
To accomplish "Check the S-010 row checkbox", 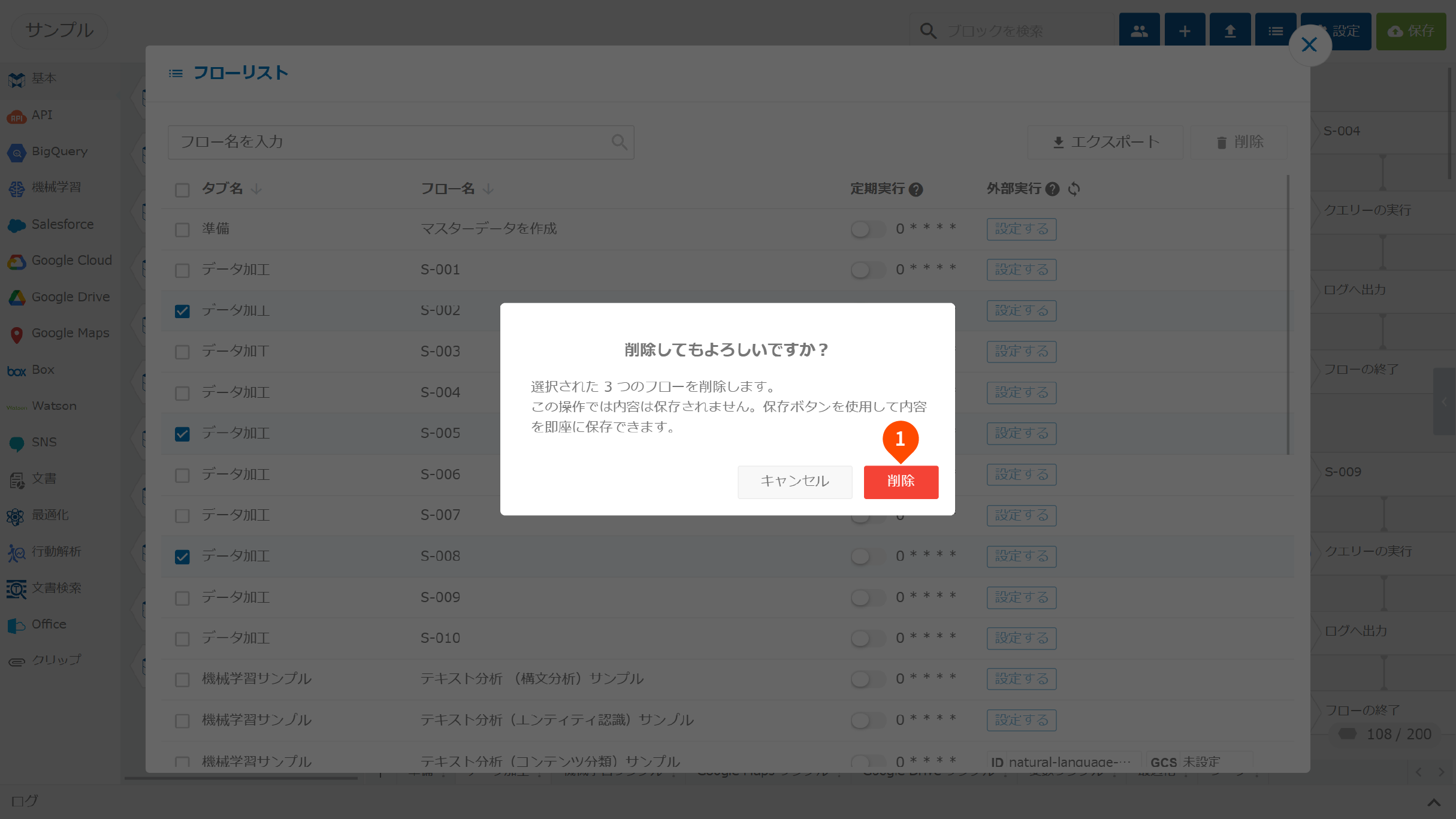I will coord(182,639).
